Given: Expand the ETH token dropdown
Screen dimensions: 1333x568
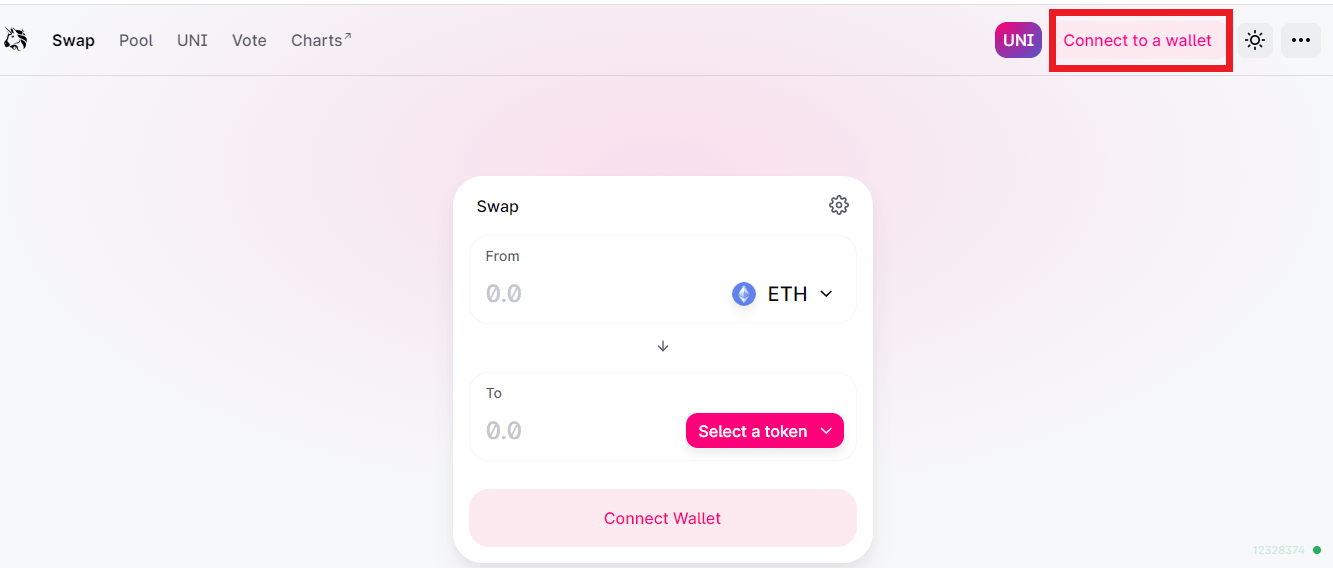Looking at the screenshot, I should 783,294.
